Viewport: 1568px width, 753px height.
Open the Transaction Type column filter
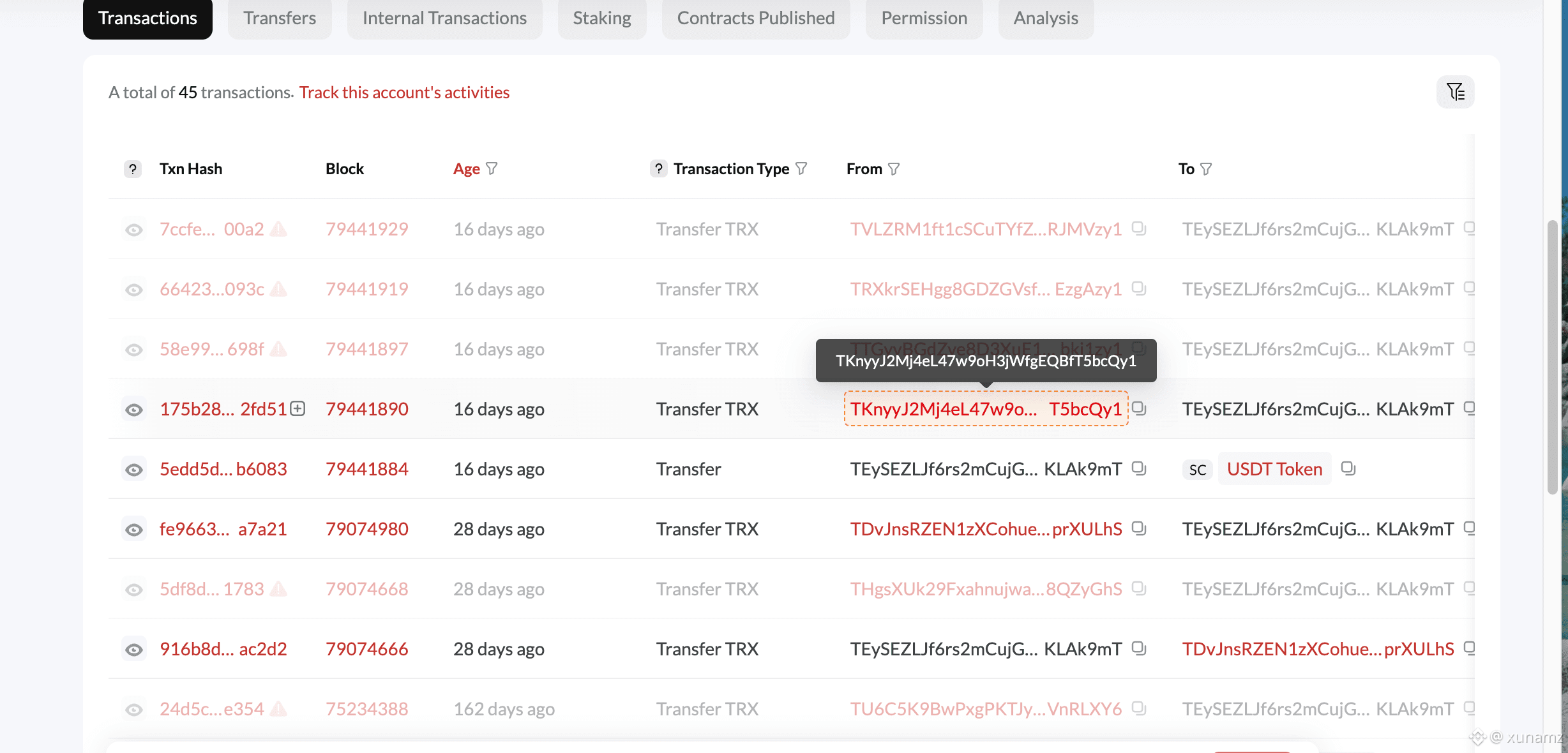click(x=801, y=168)
